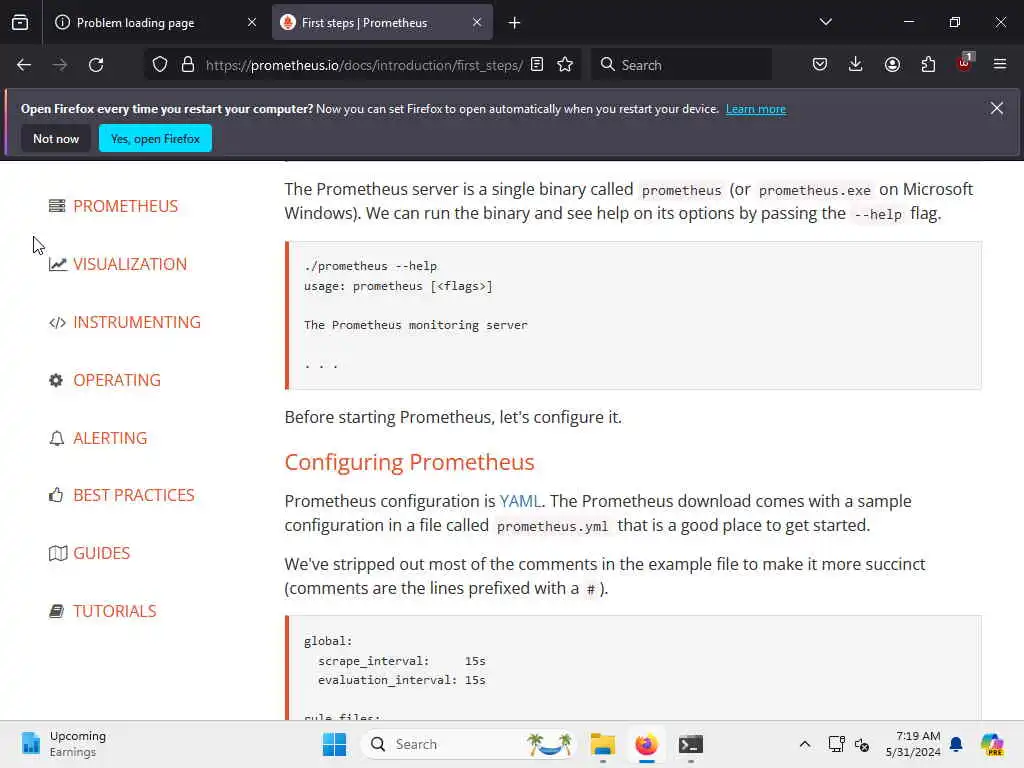The image size is (1024, 768).
Task: Open the Upcoming Earnings widget
Action: coord(63,744)
